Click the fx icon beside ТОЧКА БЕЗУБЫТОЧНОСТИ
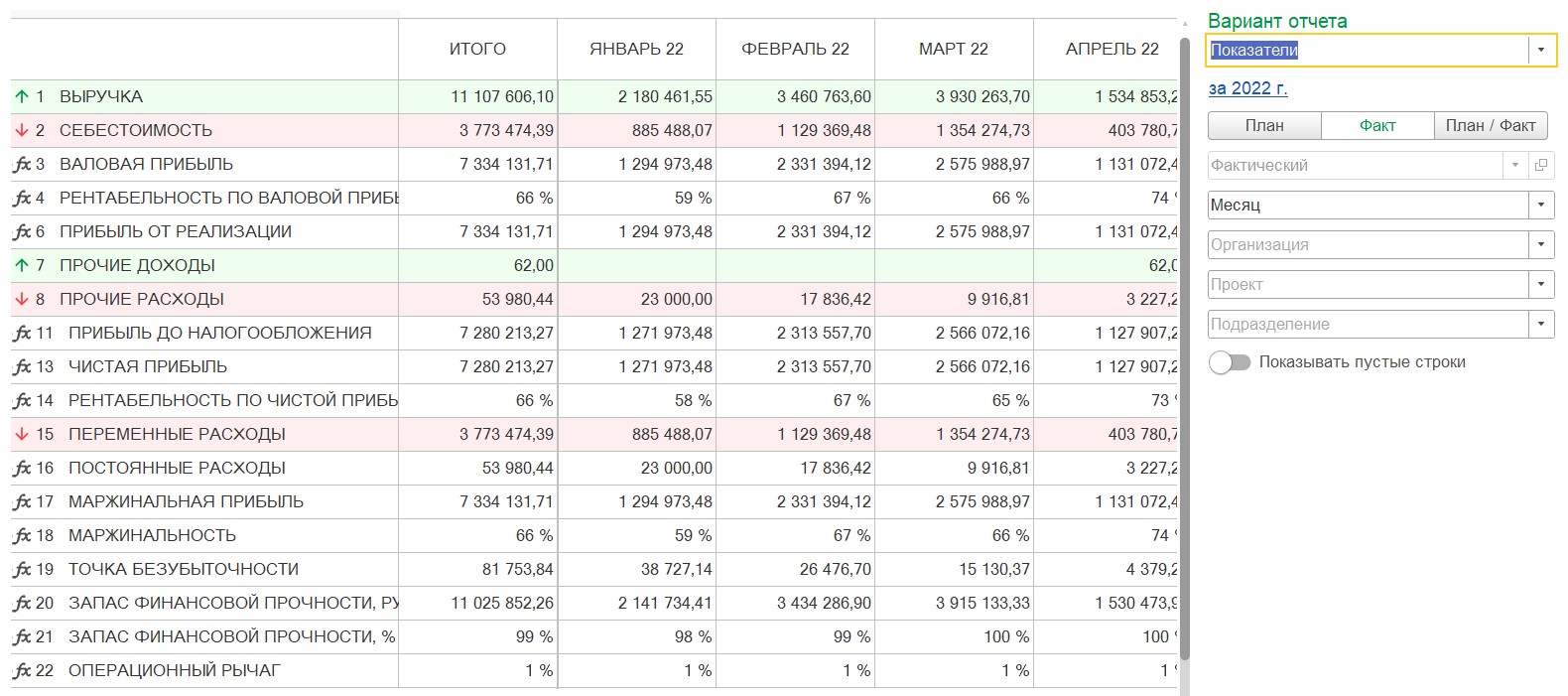The width and height of the screenshot is (1568, 696). 22,569
